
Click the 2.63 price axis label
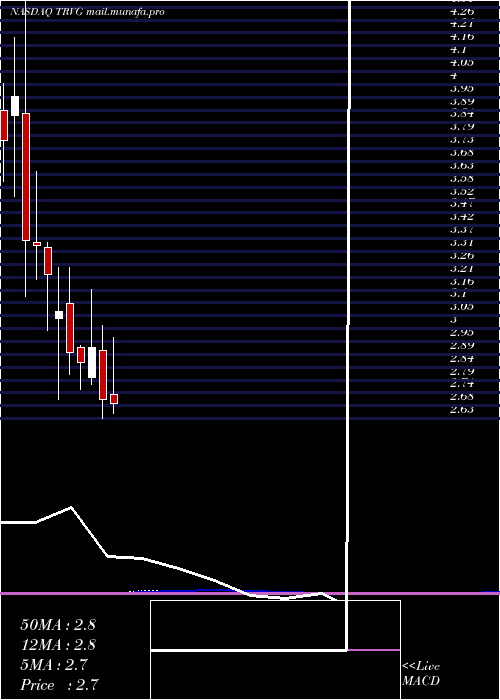462,409
